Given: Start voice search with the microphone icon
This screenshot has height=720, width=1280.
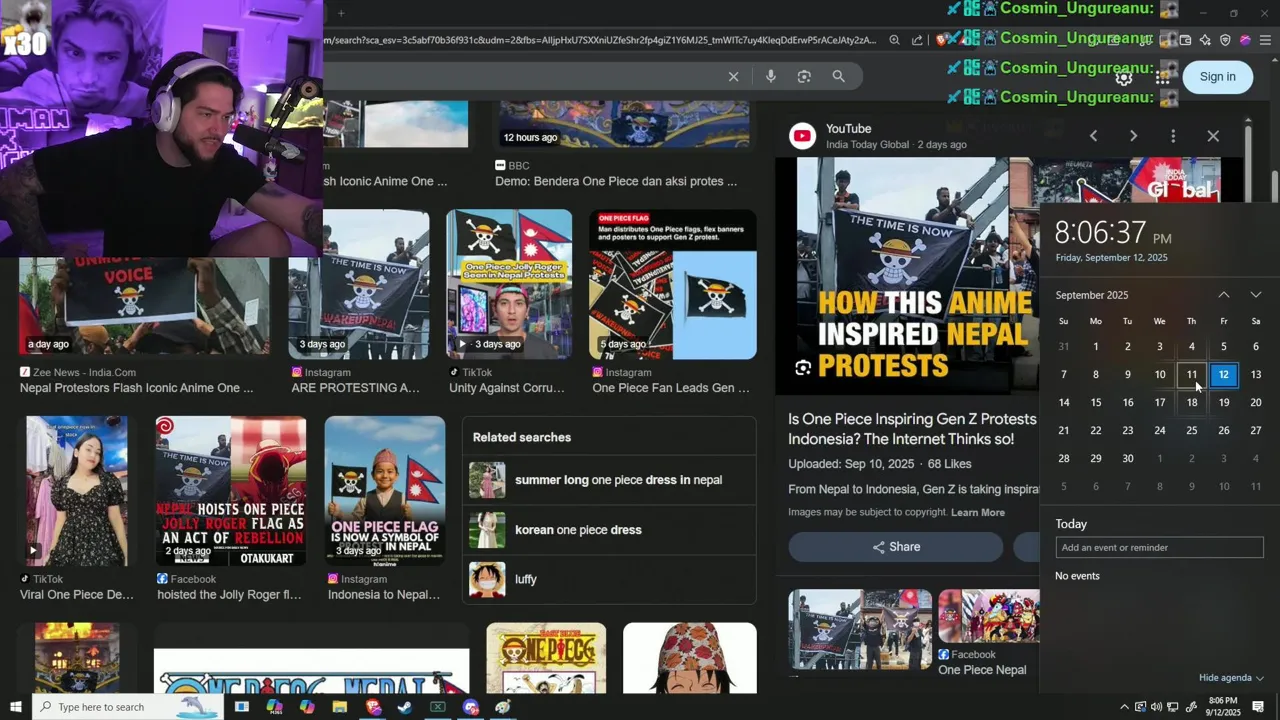Looking at the screenshot, I should click(770, 76).
